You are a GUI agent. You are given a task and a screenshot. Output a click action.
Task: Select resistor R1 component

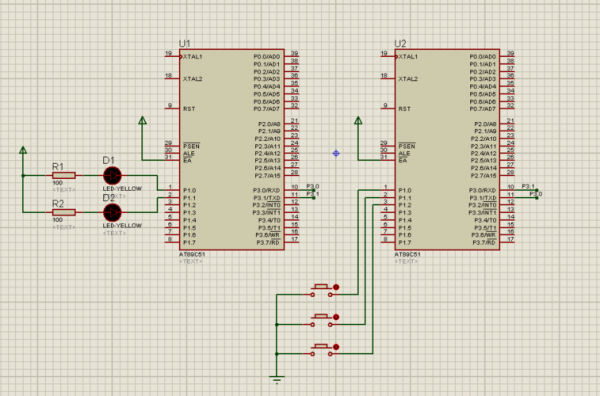tap(64, 176)
